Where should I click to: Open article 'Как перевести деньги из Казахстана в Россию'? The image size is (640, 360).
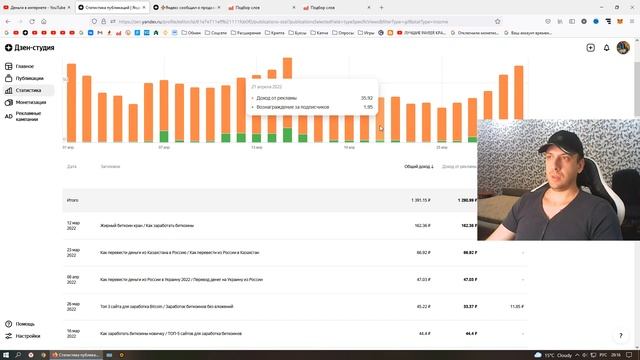(180, 253)
